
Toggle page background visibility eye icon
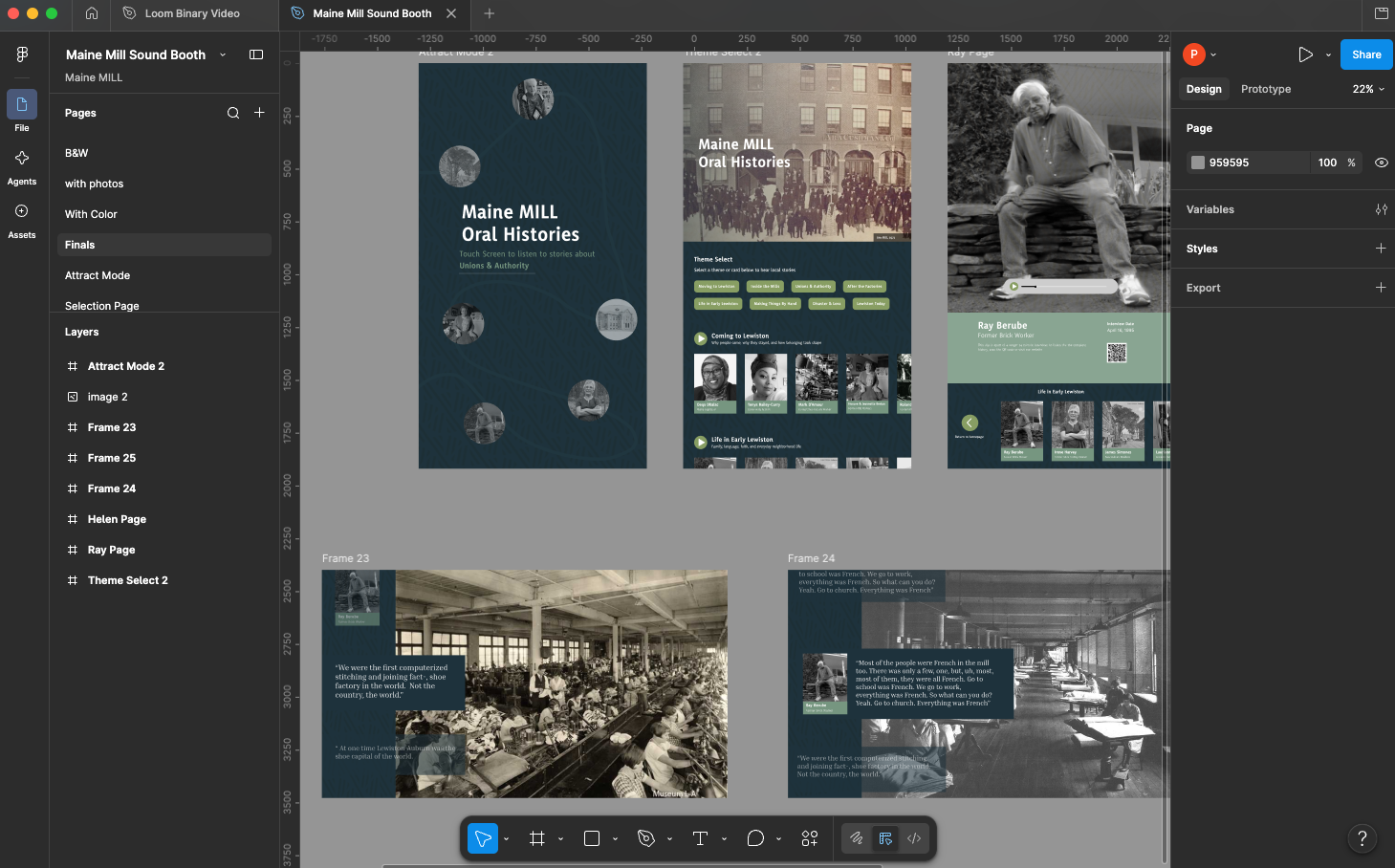tap(1382, 163)
